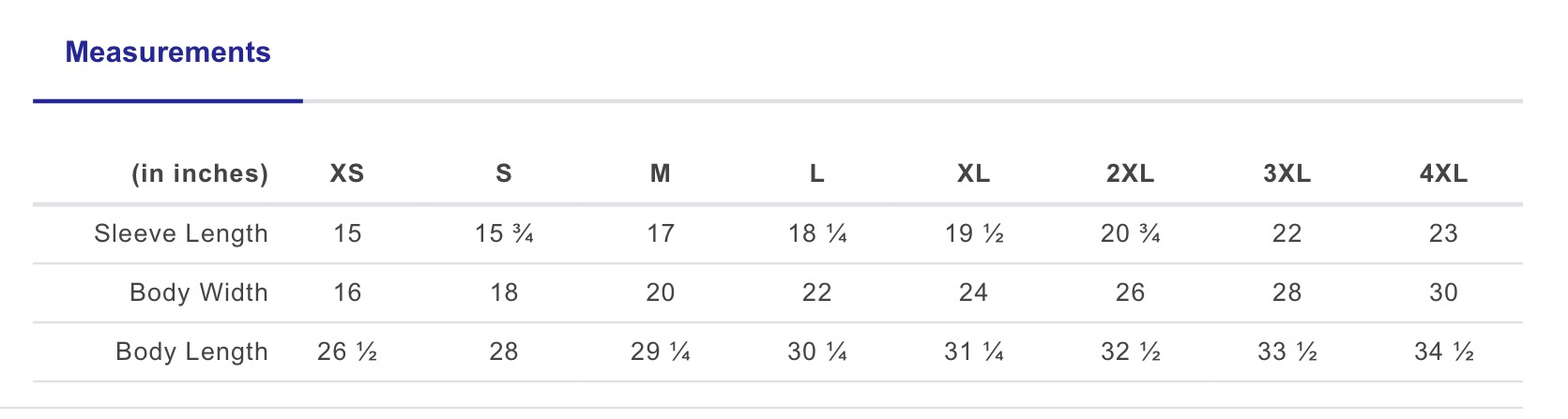
Task: Click the Sleeve Length row label
Action: (x=181, y=233)
